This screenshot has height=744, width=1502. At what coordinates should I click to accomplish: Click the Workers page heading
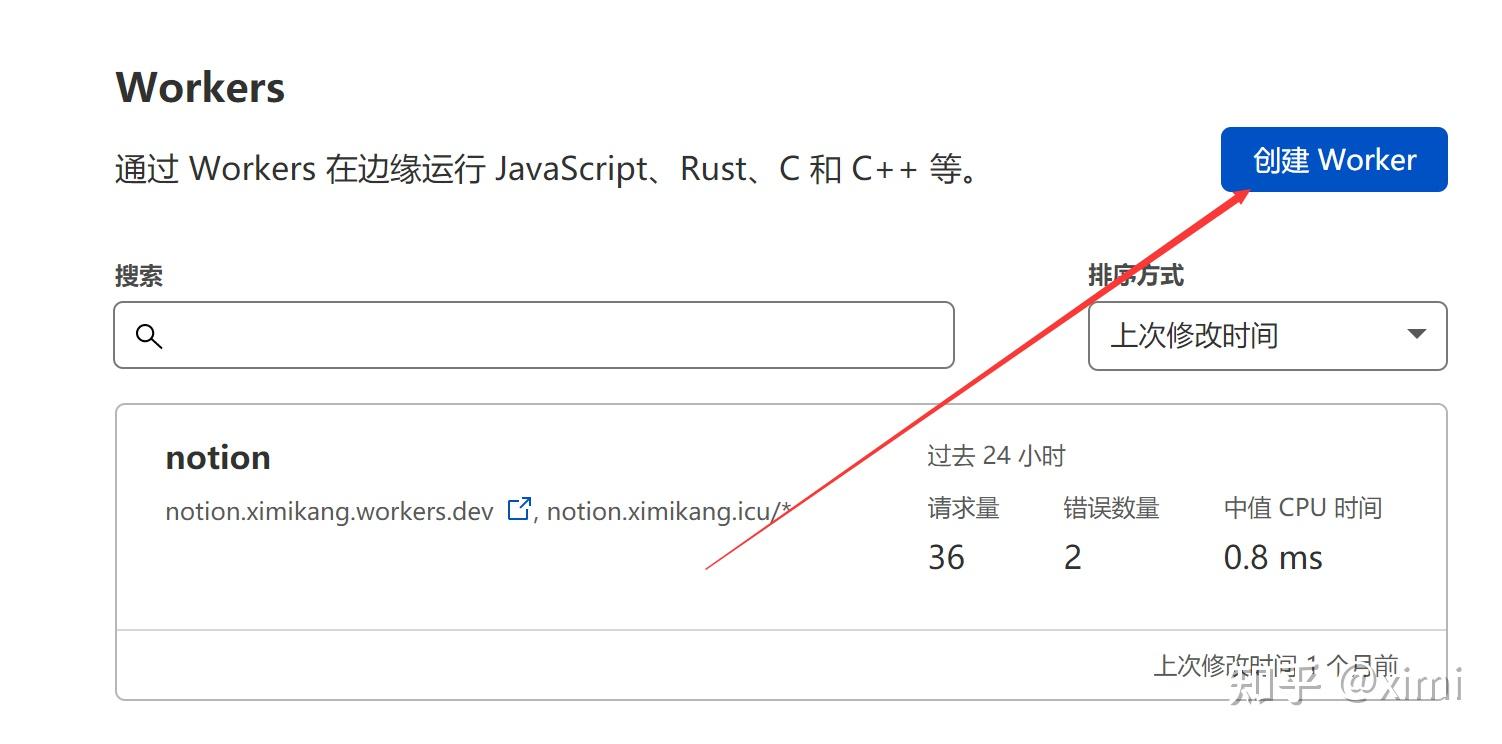click(199, 86)
